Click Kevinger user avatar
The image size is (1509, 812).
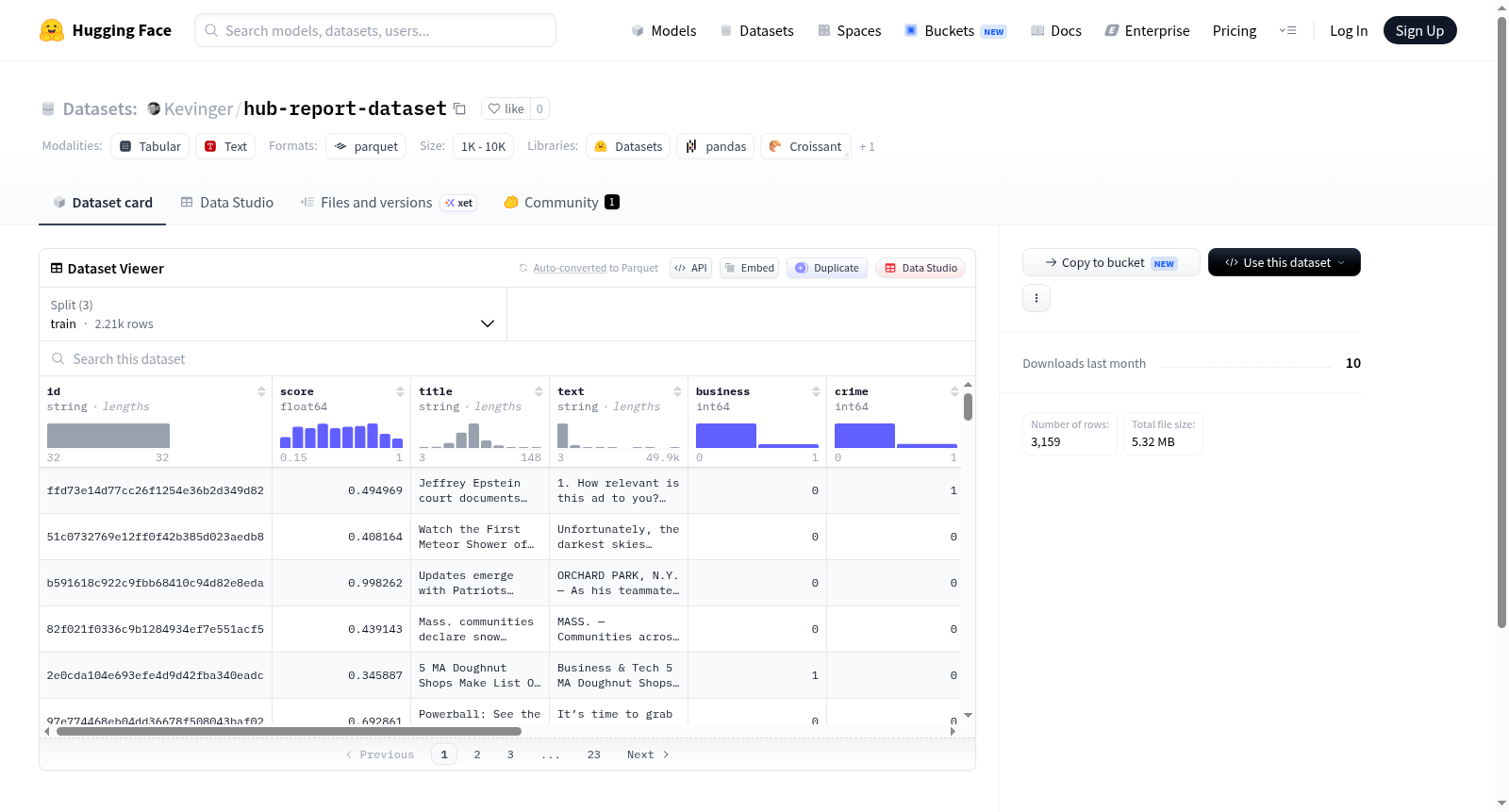[x=154, y=108]
